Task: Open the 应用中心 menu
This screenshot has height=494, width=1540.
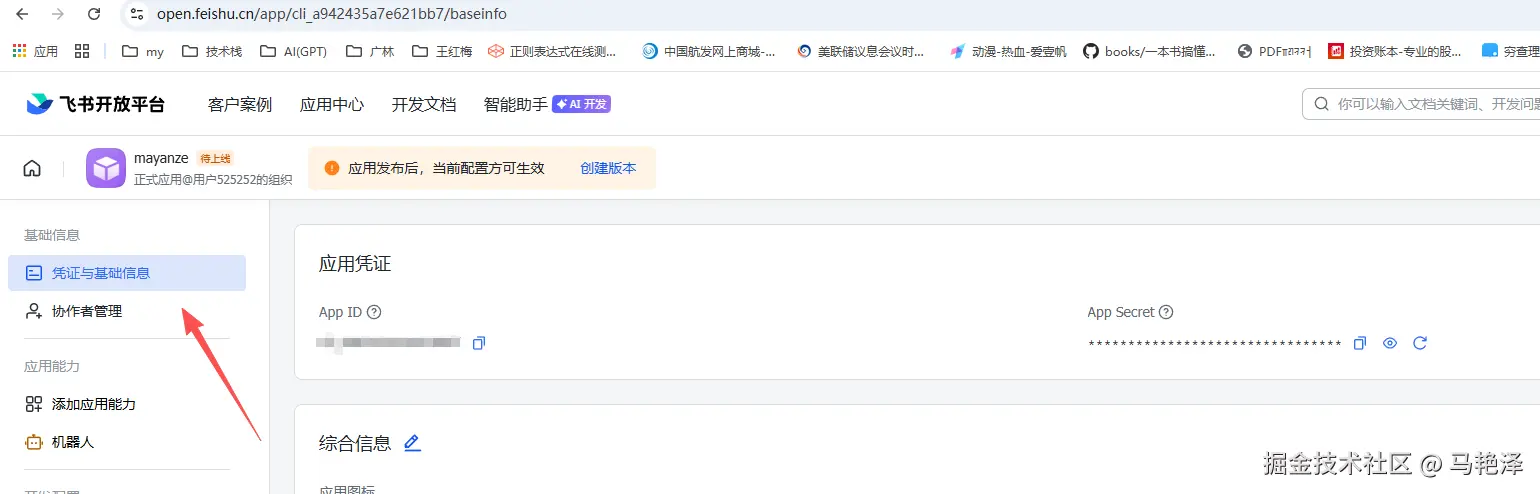Action: pyautogui.click(x=332, y=104)
